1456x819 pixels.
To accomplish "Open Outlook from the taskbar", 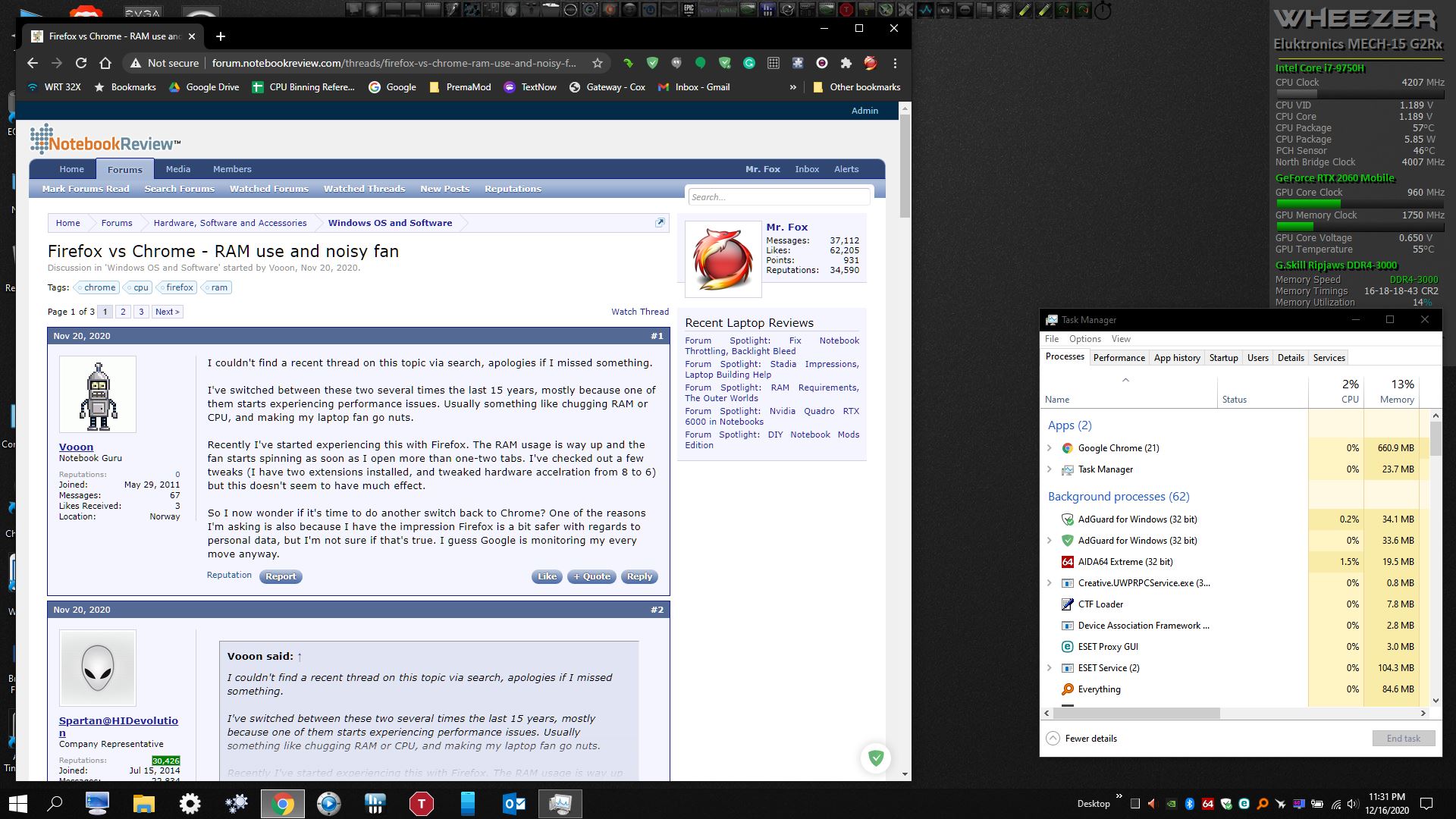I will 514,803.
